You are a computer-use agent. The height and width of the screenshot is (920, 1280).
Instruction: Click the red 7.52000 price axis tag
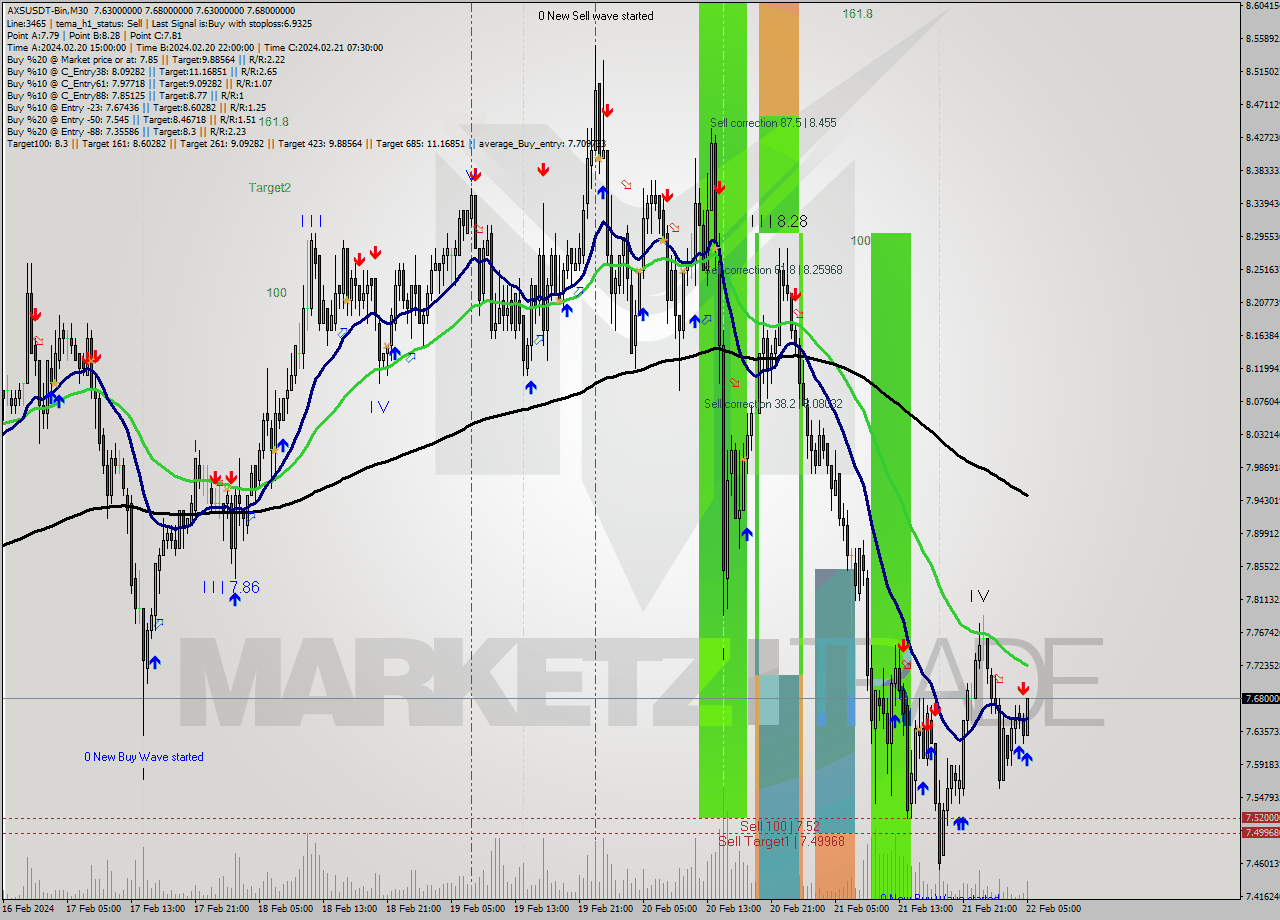(1260, 818)
